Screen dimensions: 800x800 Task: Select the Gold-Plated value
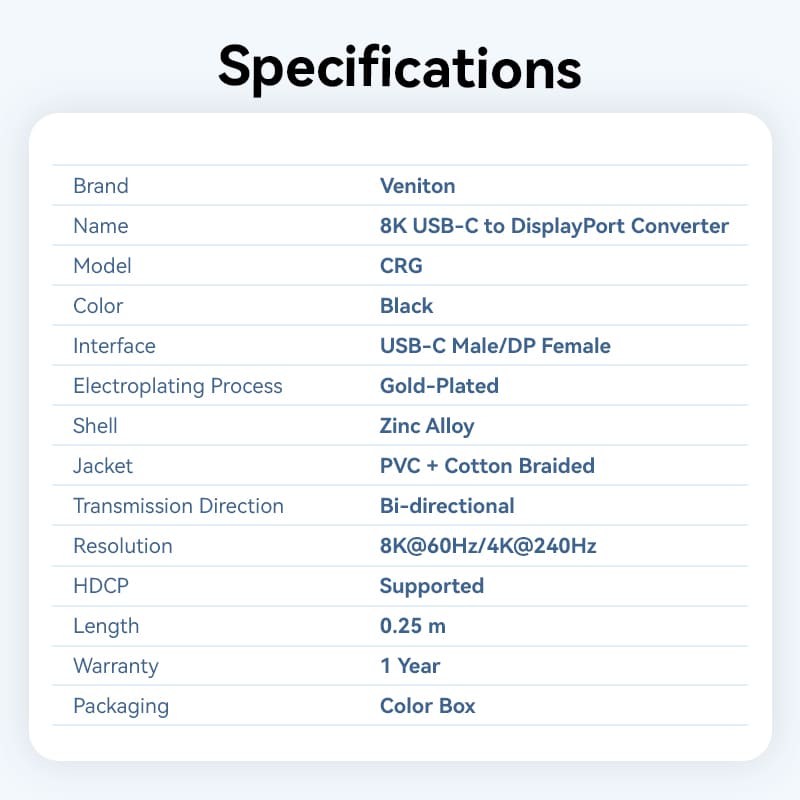tap(439, 386)
